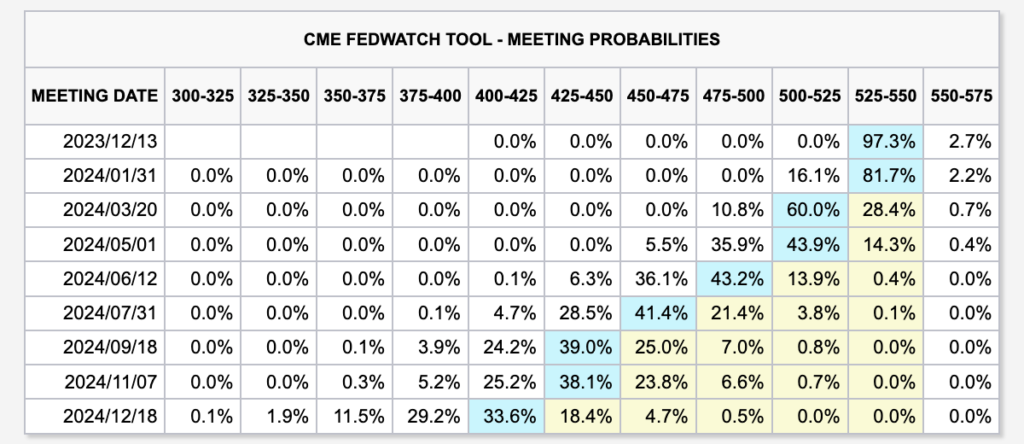Click the 525-550 column header
This screenshot has width=1024, height=444.
pos(885,96)
